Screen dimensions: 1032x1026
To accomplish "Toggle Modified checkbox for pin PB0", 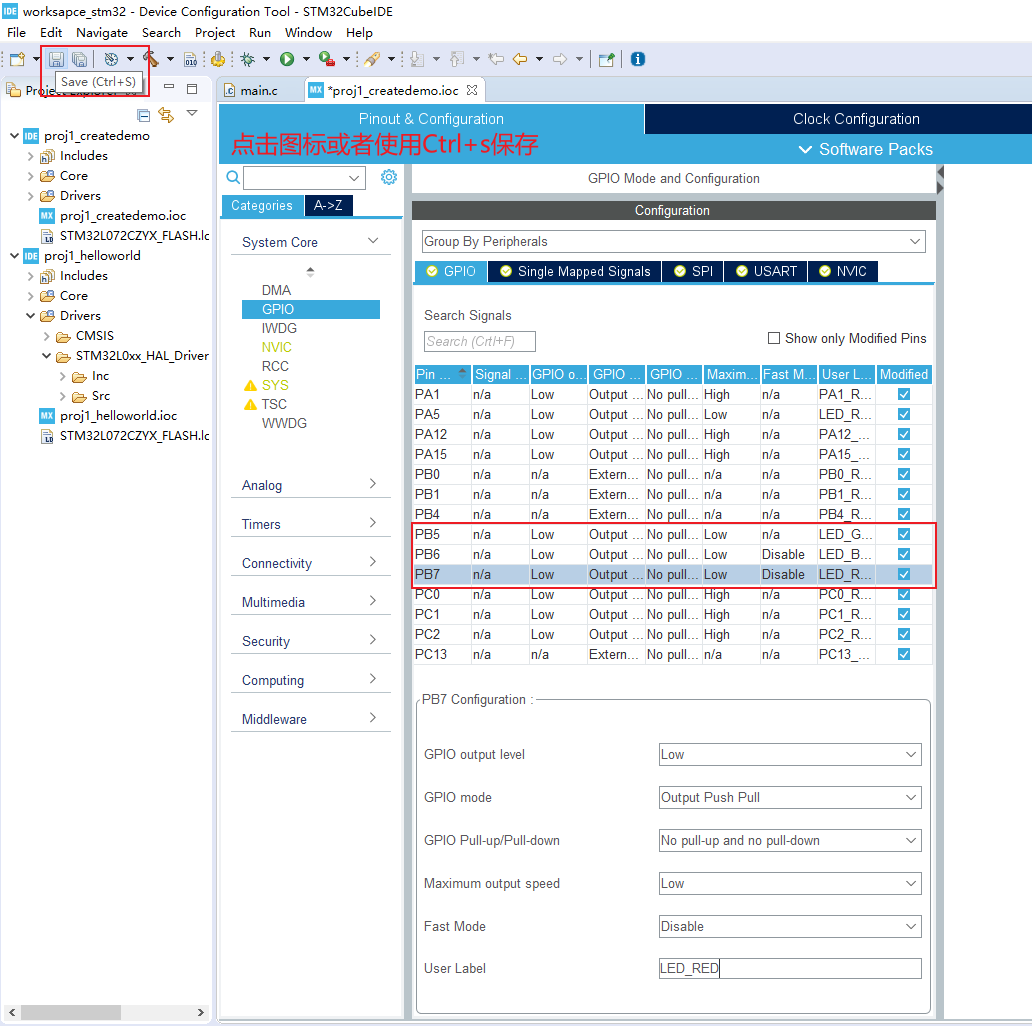I will click(x=904, y=474).
